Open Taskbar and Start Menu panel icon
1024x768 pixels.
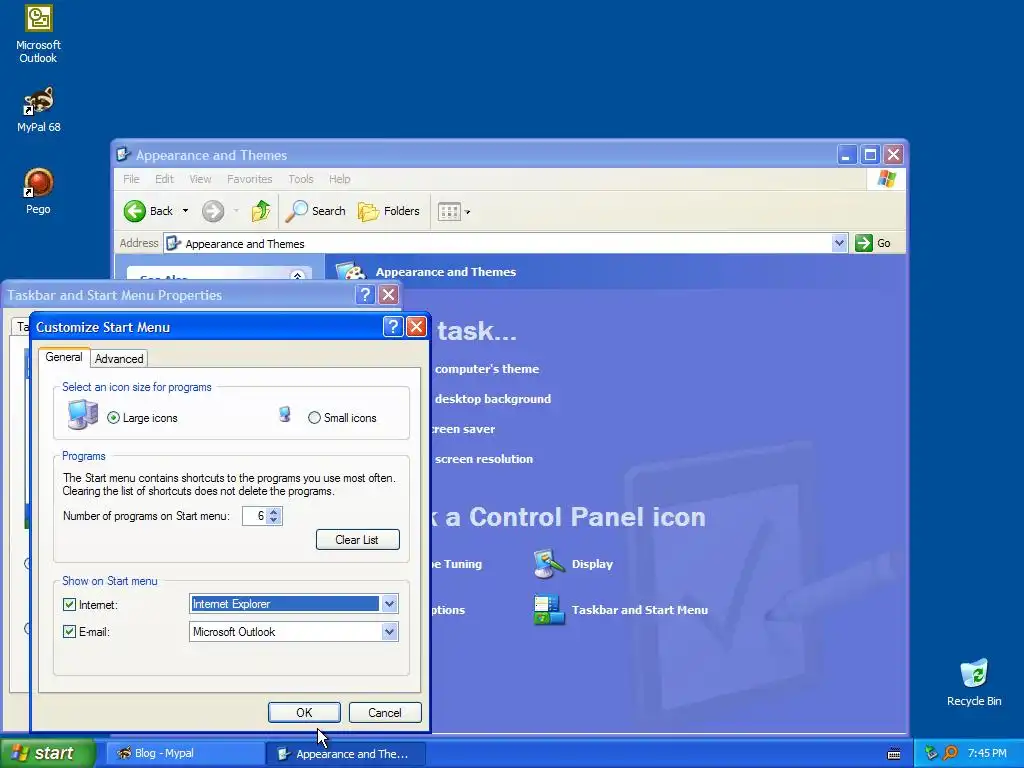[x=549, y=610]
